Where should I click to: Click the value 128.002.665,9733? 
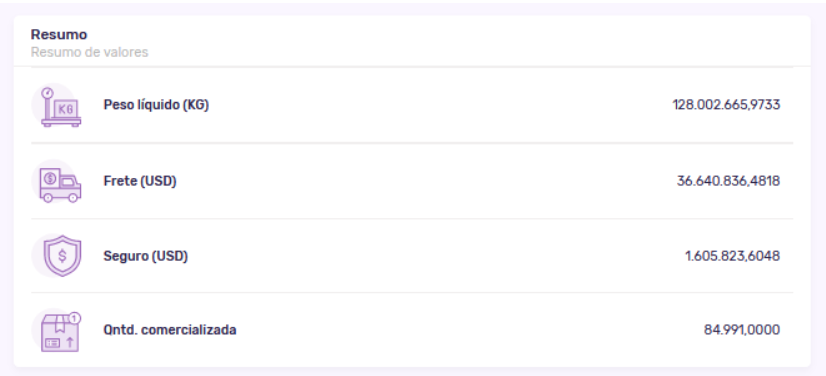pyautogui.click(x=726, y=105)
